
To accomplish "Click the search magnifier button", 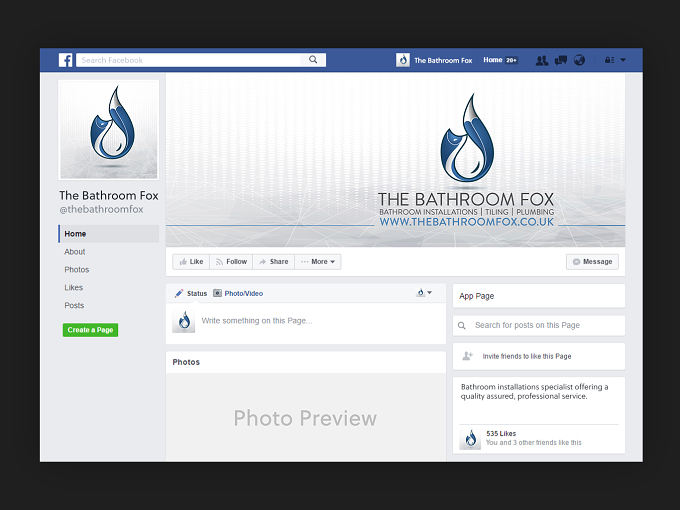I will point(313,60).
